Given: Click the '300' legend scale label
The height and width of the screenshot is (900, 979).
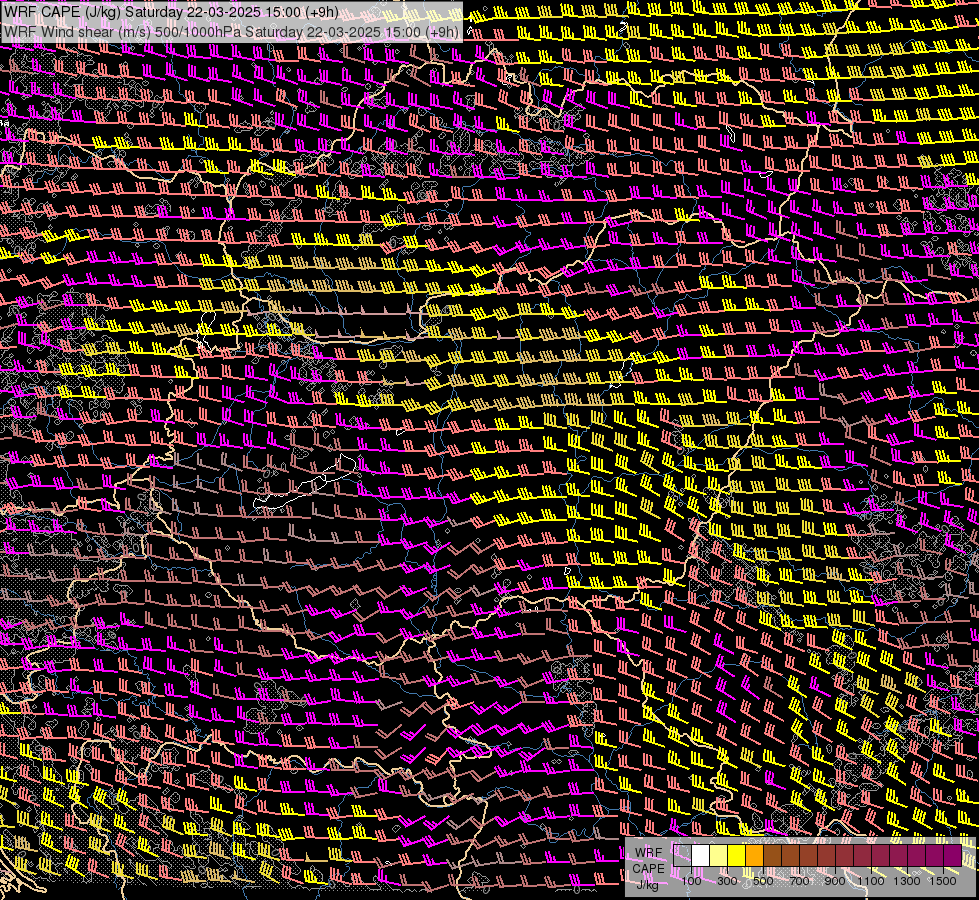Looking at the screenshot, I should [x=727, y=881].
